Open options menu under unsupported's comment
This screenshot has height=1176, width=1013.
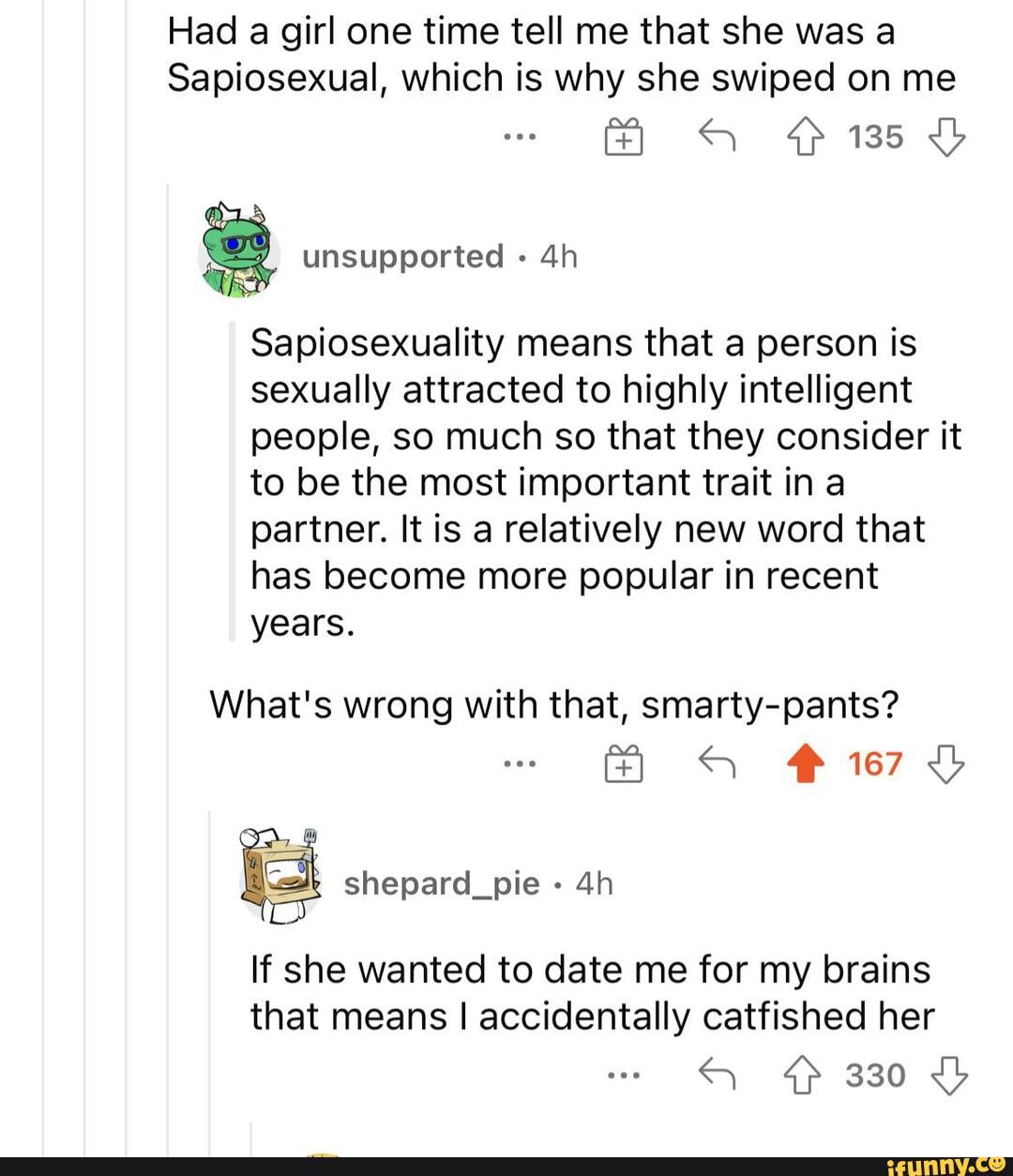[522, 764]
